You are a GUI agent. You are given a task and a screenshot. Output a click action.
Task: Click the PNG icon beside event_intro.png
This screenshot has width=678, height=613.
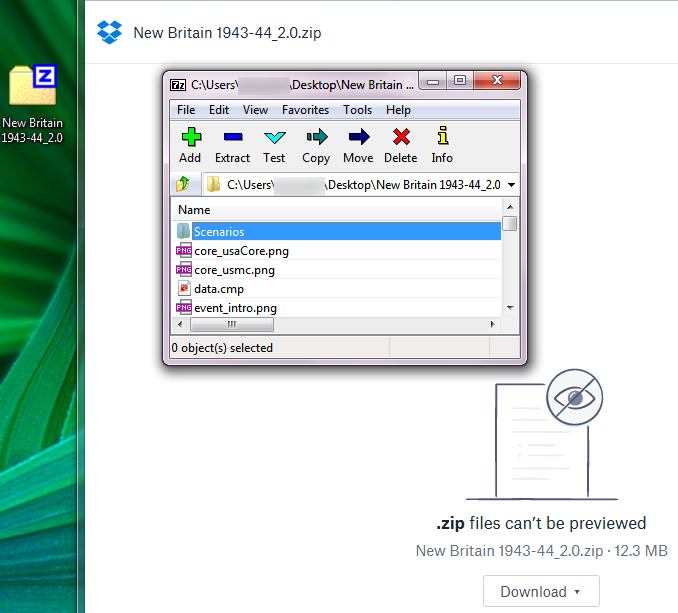coord(184,307)
